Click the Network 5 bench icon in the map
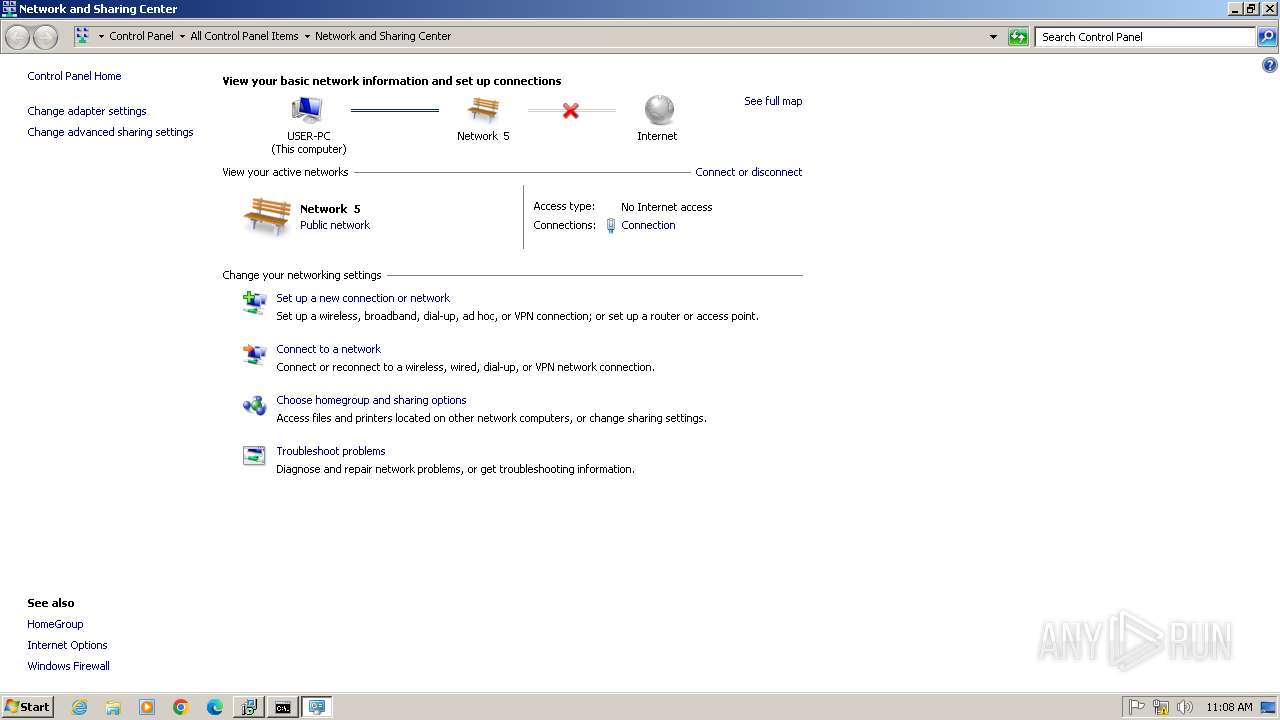This screenshot has width=1280, height=720. [x=483, y=109]
